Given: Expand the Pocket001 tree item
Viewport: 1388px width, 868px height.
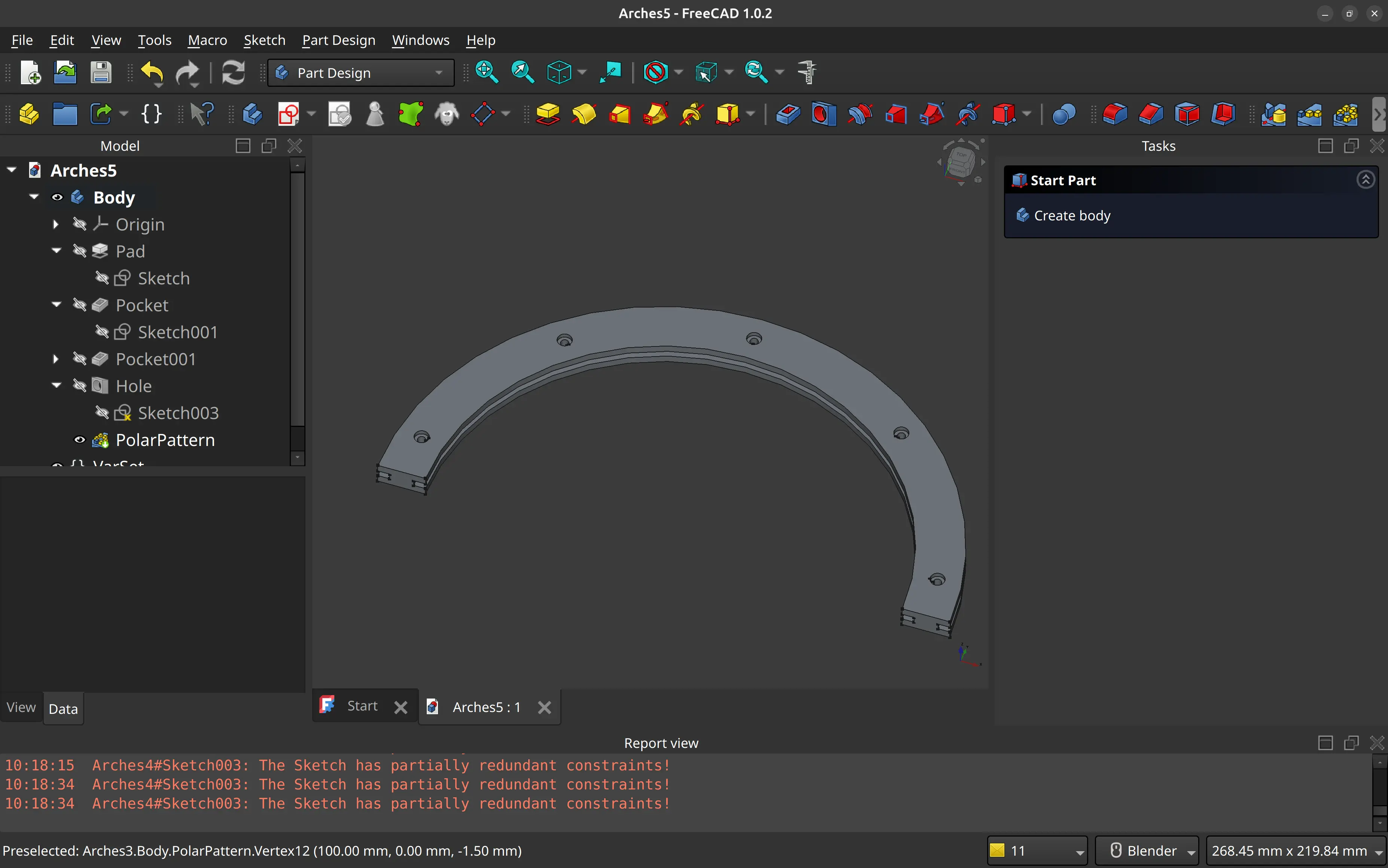Looking at the screenshot, I should point(56,360).
